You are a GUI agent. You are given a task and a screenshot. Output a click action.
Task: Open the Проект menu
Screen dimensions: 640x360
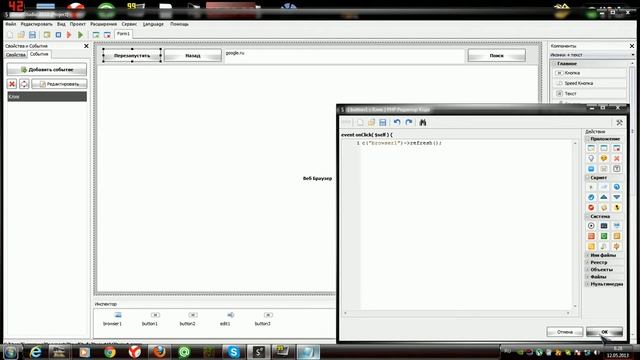78,24
